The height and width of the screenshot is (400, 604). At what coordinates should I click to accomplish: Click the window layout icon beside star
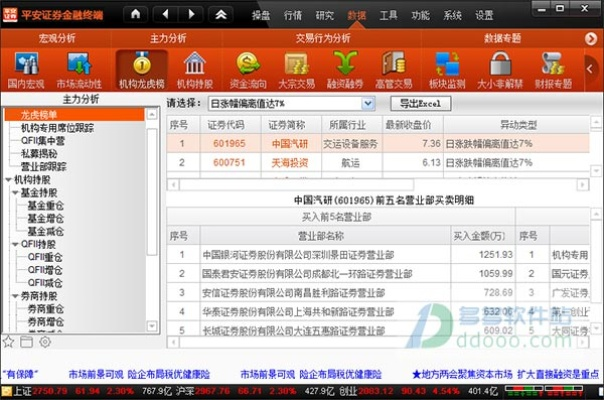27,342
